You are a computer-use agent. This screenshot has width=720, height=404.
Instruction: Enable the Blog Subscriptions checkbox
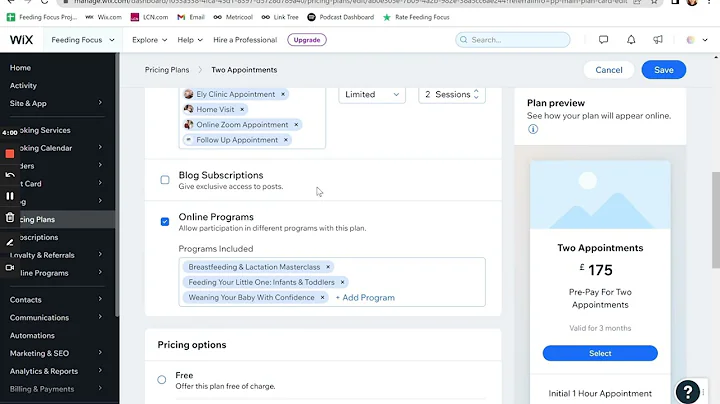165,180
